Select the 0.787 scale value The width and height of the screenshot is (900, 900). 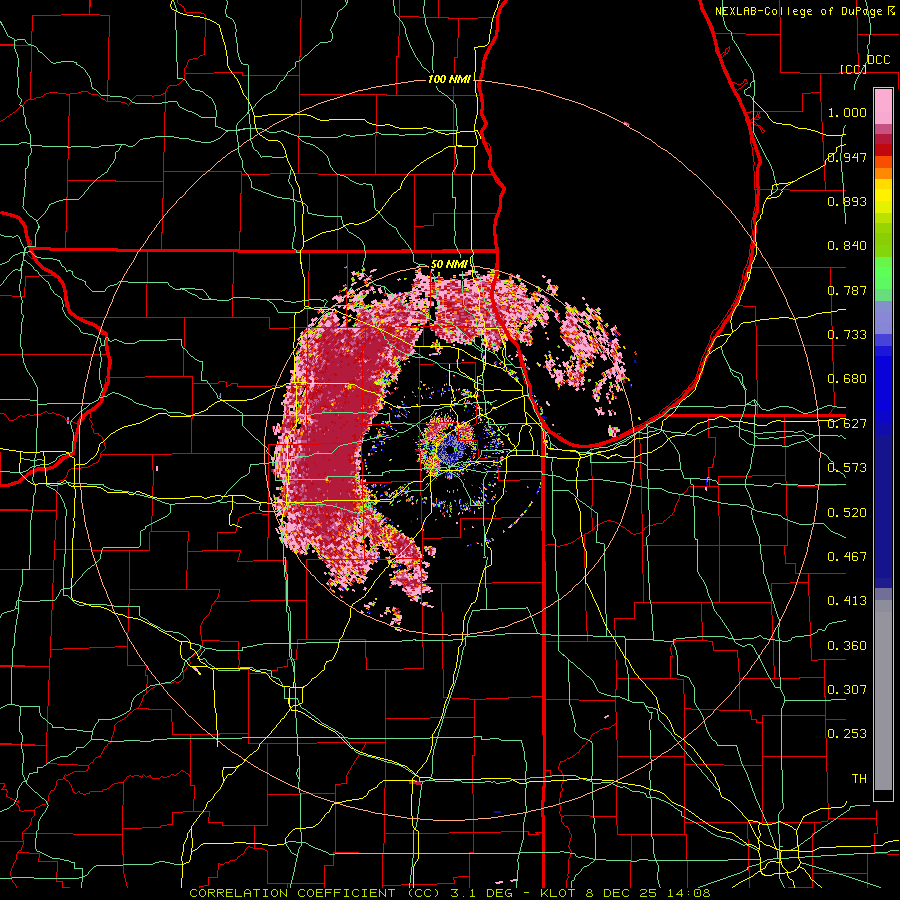847,290
